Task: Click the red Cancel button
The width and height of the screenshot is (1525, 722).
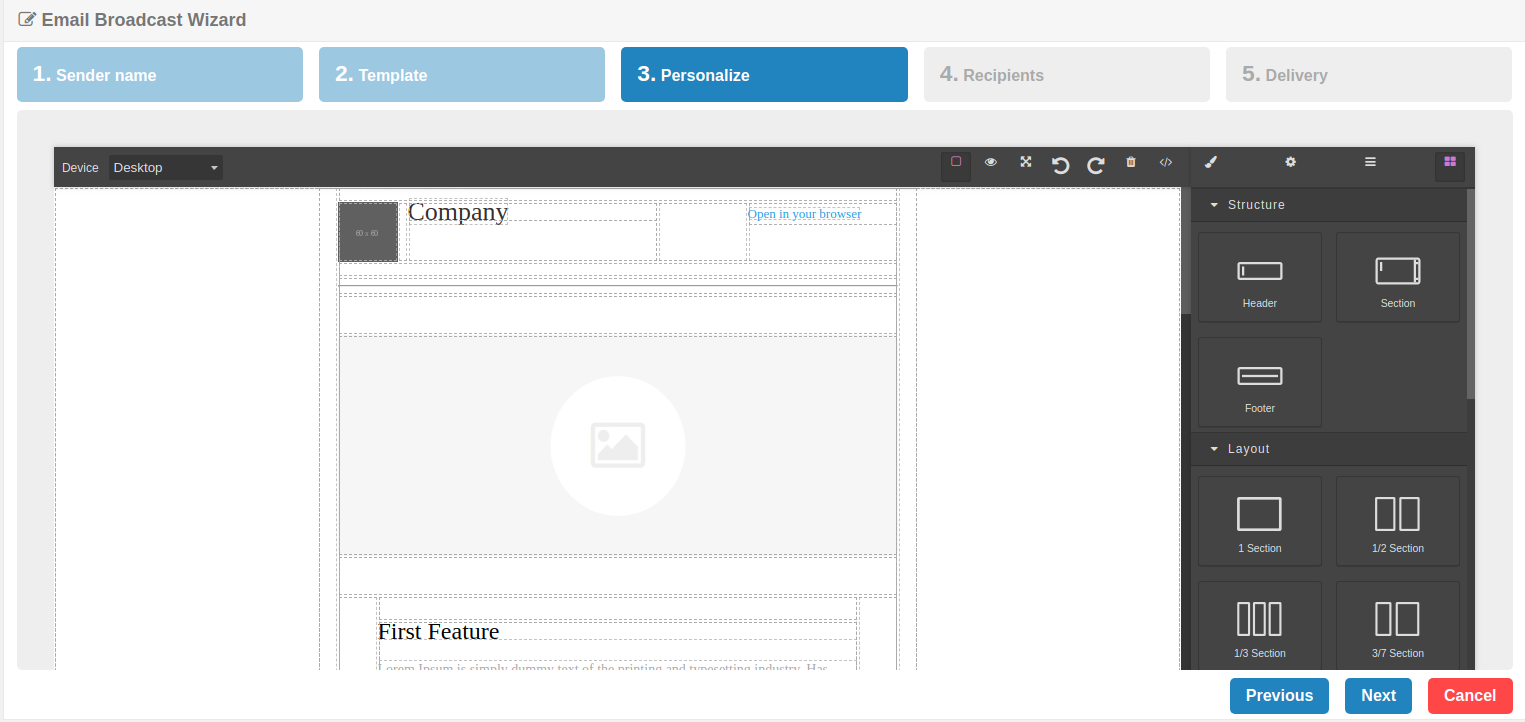Action: tap(1470, 696)
